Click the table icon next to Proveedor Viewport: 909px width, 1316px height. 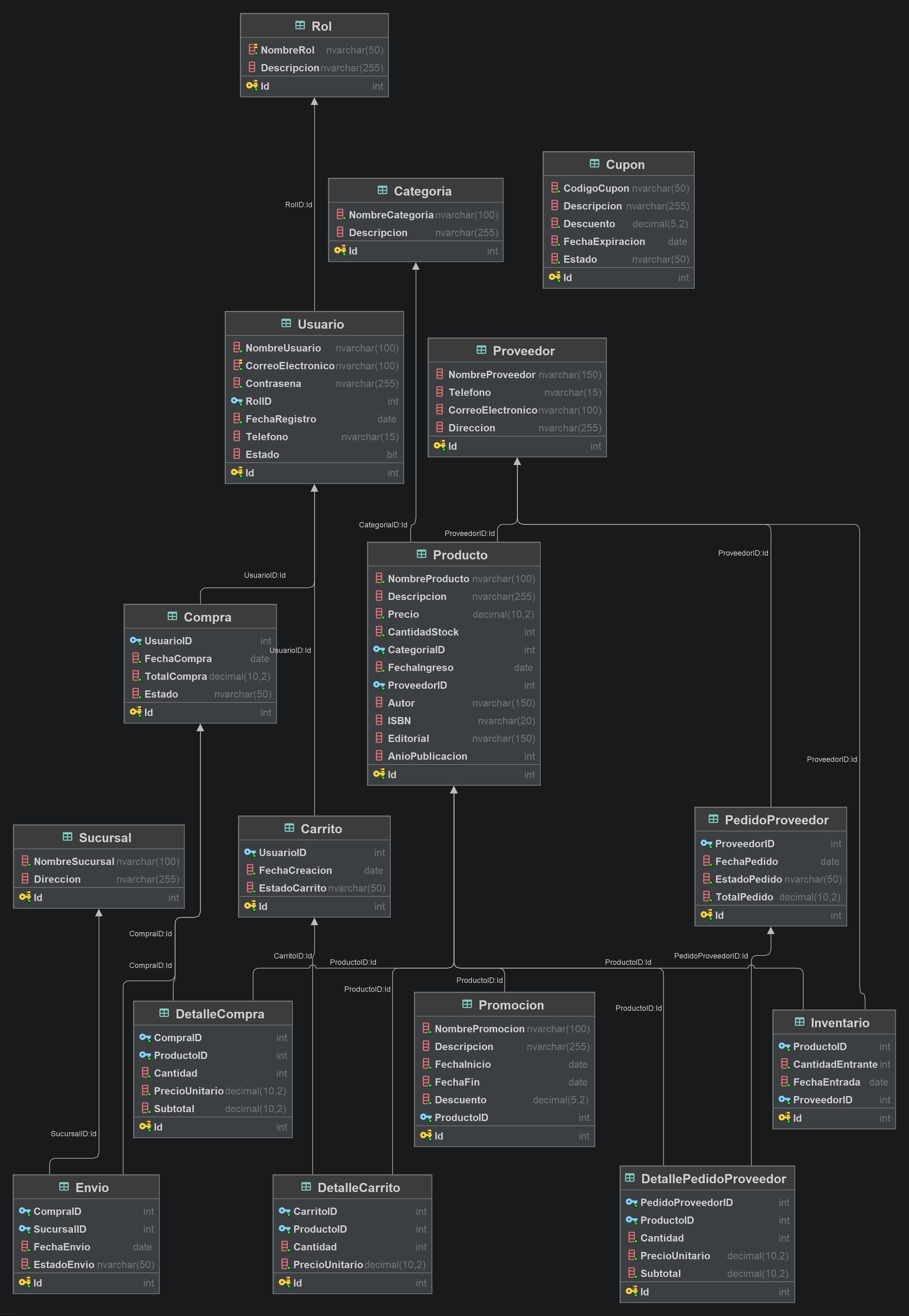481,350
